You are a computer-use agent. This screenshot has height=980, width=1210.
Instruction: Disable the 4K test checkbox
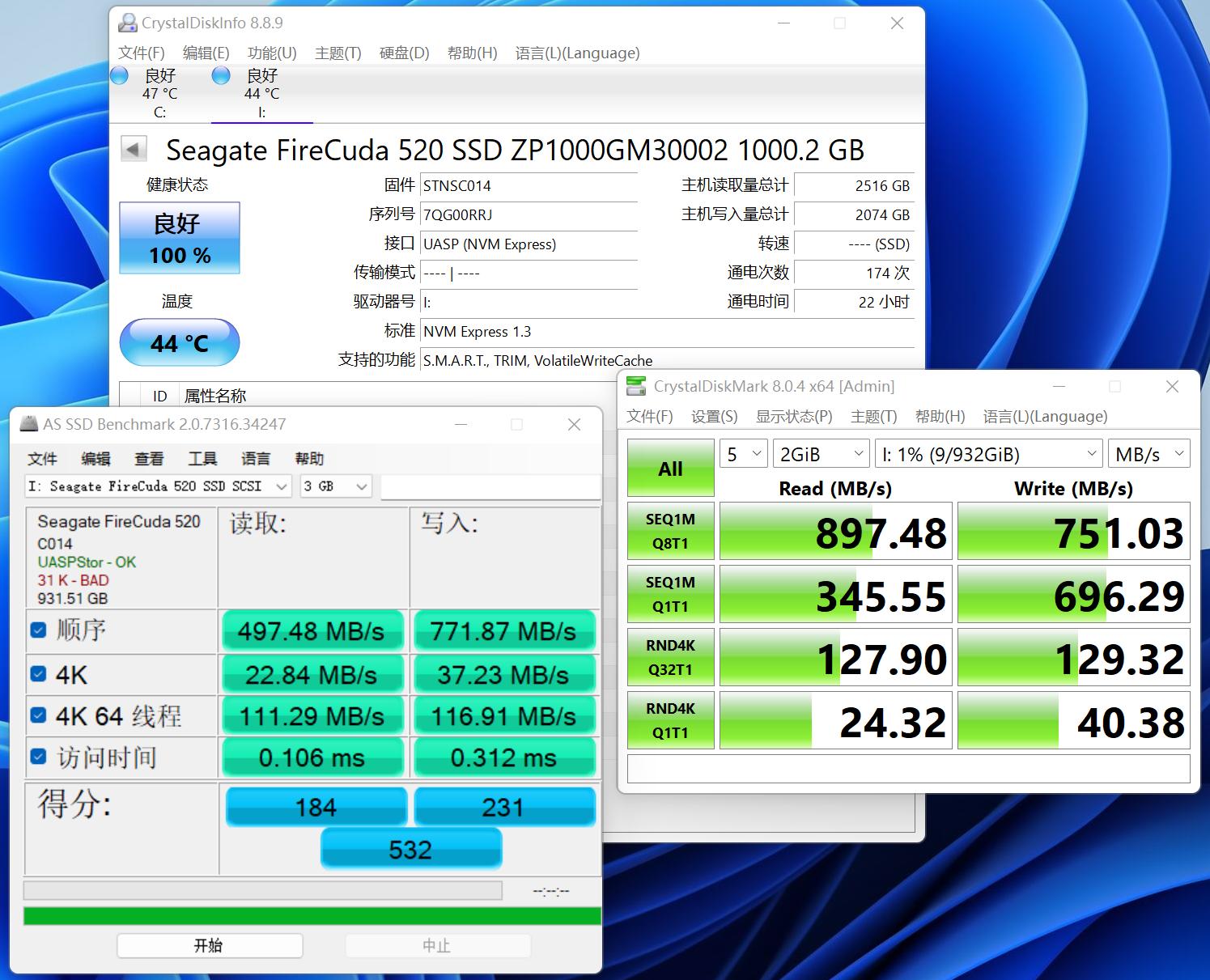37,671
